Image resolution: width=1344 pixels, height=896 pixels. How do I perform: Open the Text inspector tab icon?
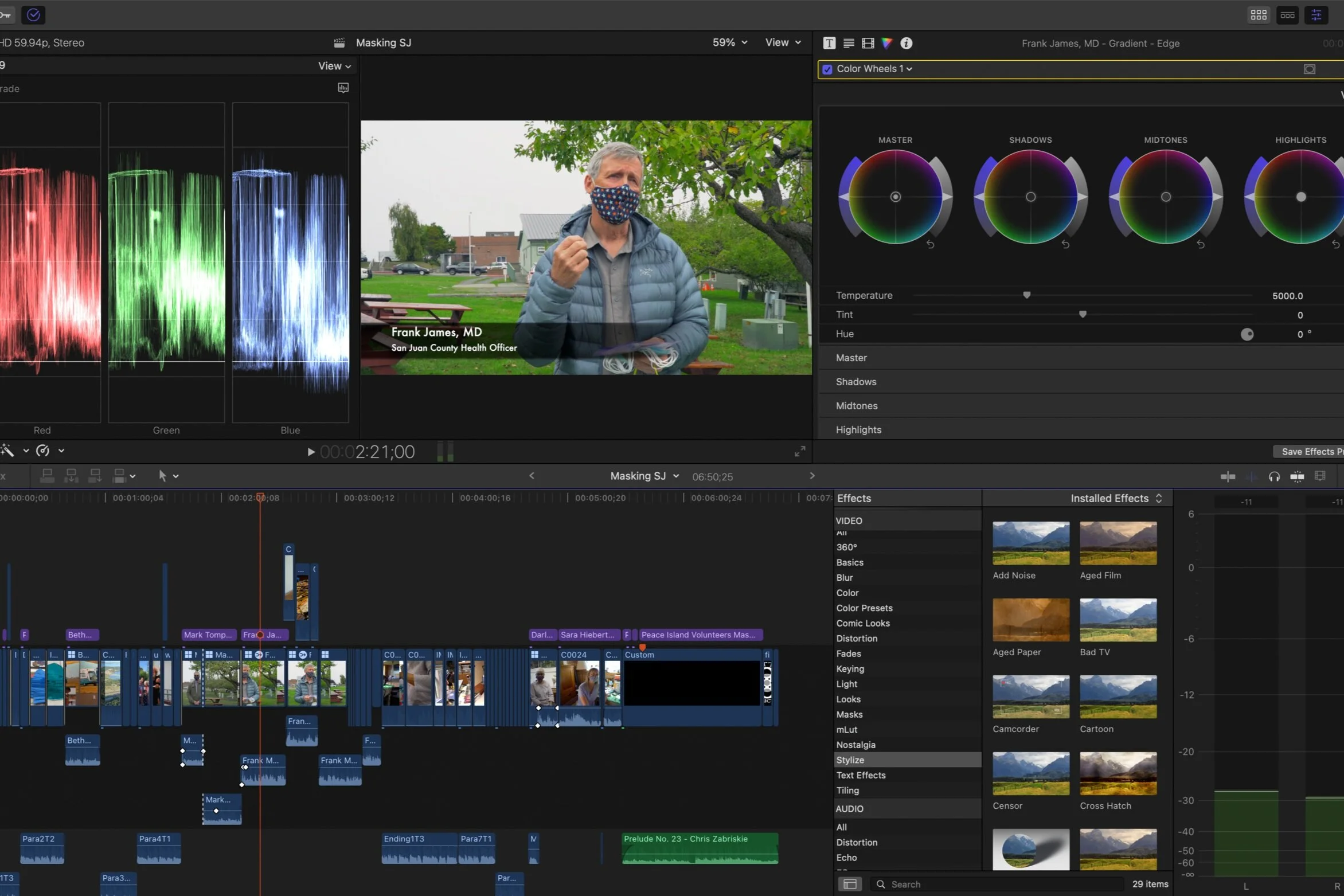click(829, 43)
